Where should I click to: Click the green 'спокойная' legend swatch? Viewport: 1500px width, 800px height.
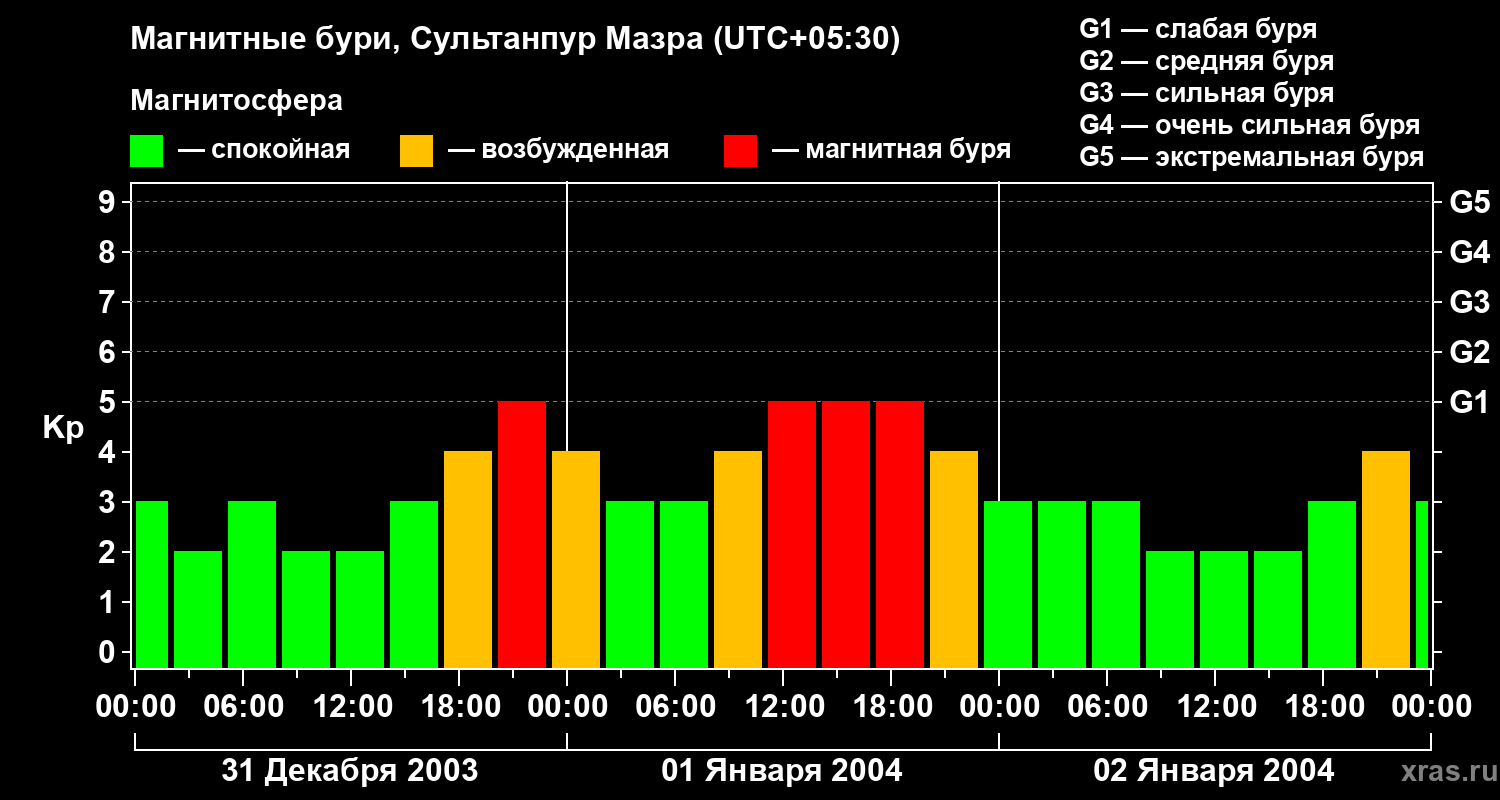(147, 150)
